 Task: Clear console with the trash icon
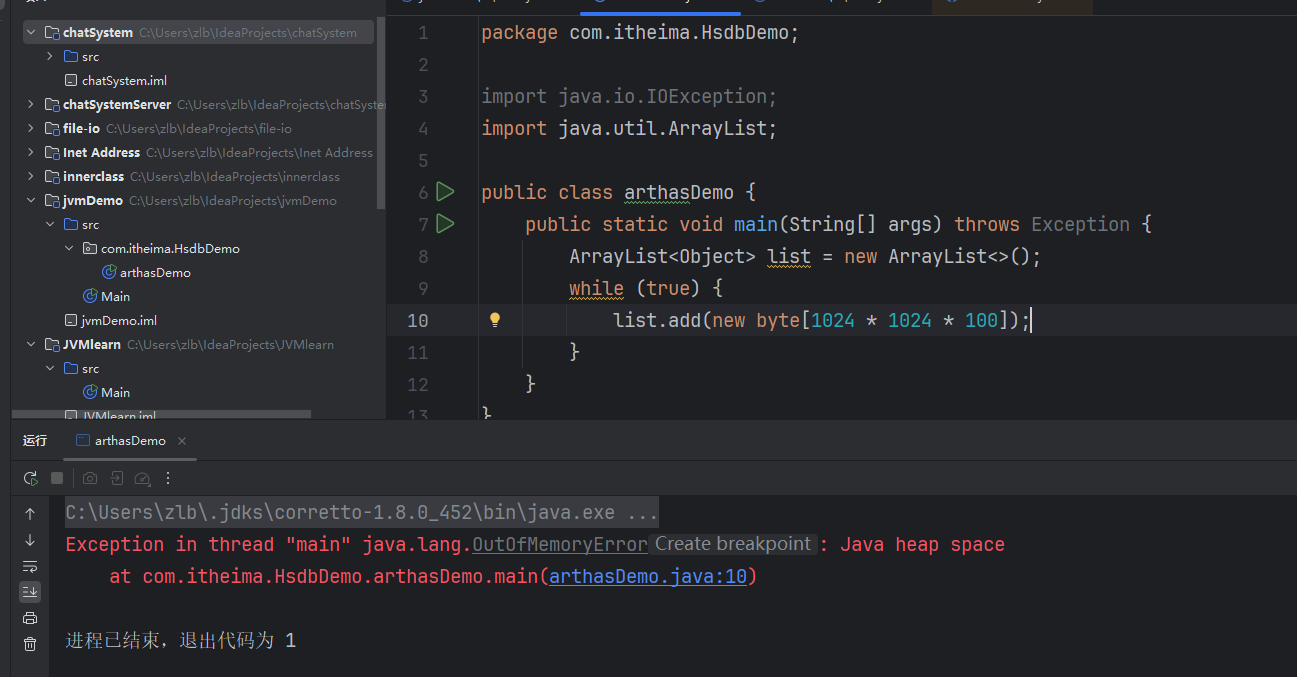(x=30, y=644)
